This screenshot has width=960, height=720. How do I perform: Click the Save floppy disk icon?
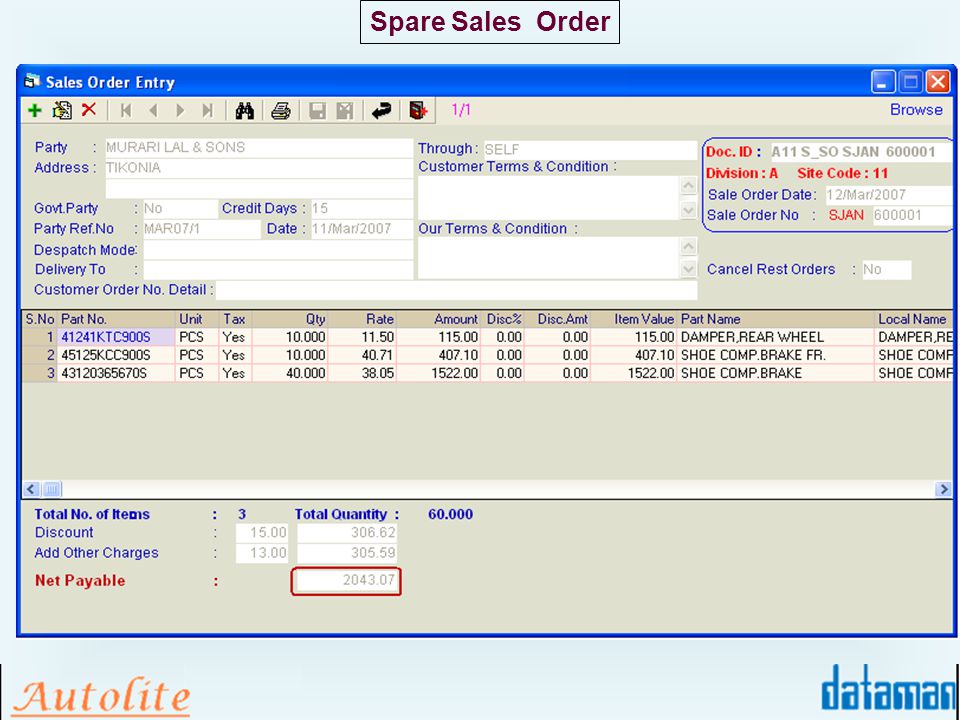click(317, 111)
